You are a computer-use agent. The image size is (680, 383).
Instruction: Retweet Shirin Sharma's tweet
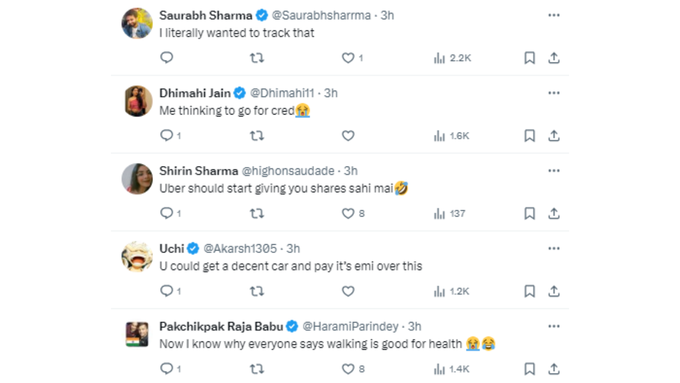click(x=257, y=213)
